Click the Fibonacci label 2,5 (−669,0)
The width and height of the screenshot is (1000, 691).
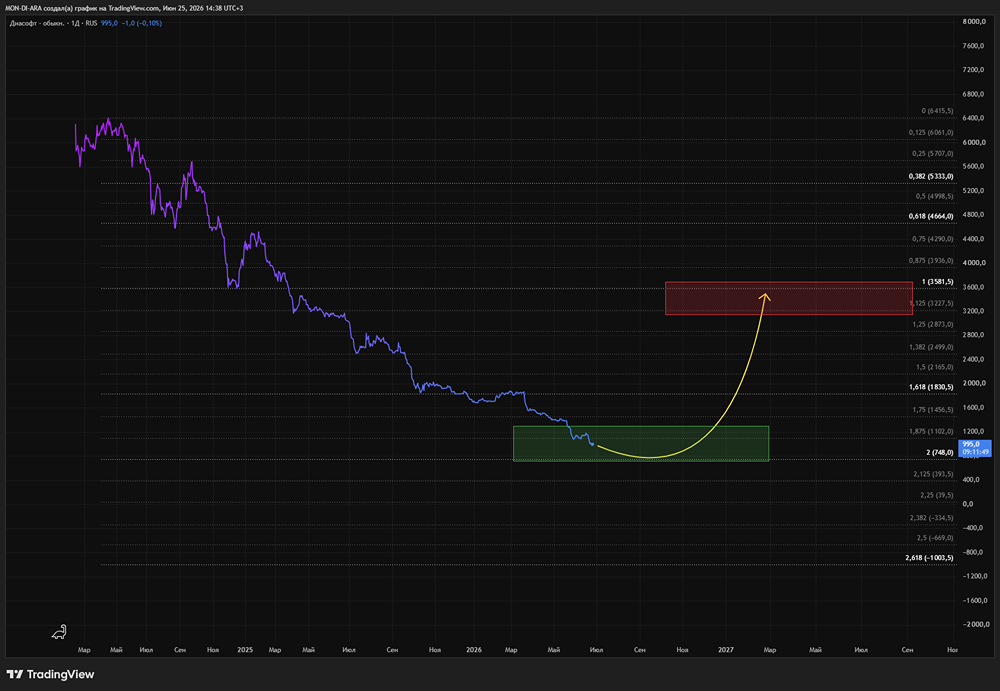[935, 538]
